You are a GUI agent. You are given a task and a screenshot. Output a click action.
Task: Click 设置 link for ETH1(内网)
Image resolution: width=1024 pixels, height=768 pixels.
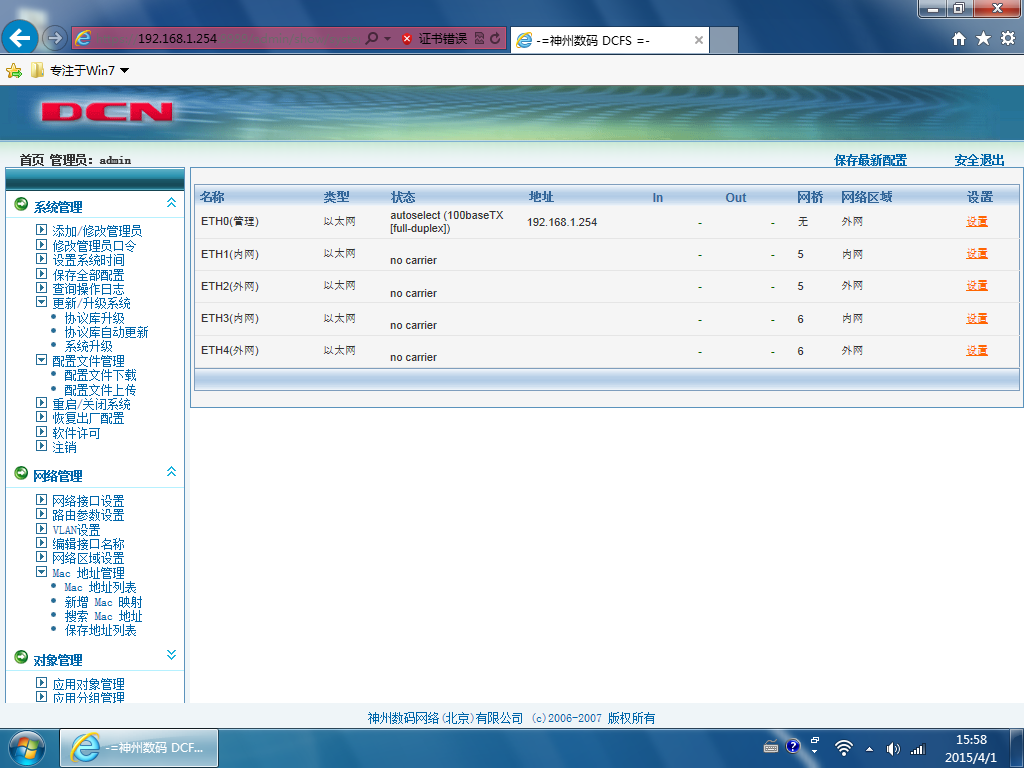[x=977, y=253]
